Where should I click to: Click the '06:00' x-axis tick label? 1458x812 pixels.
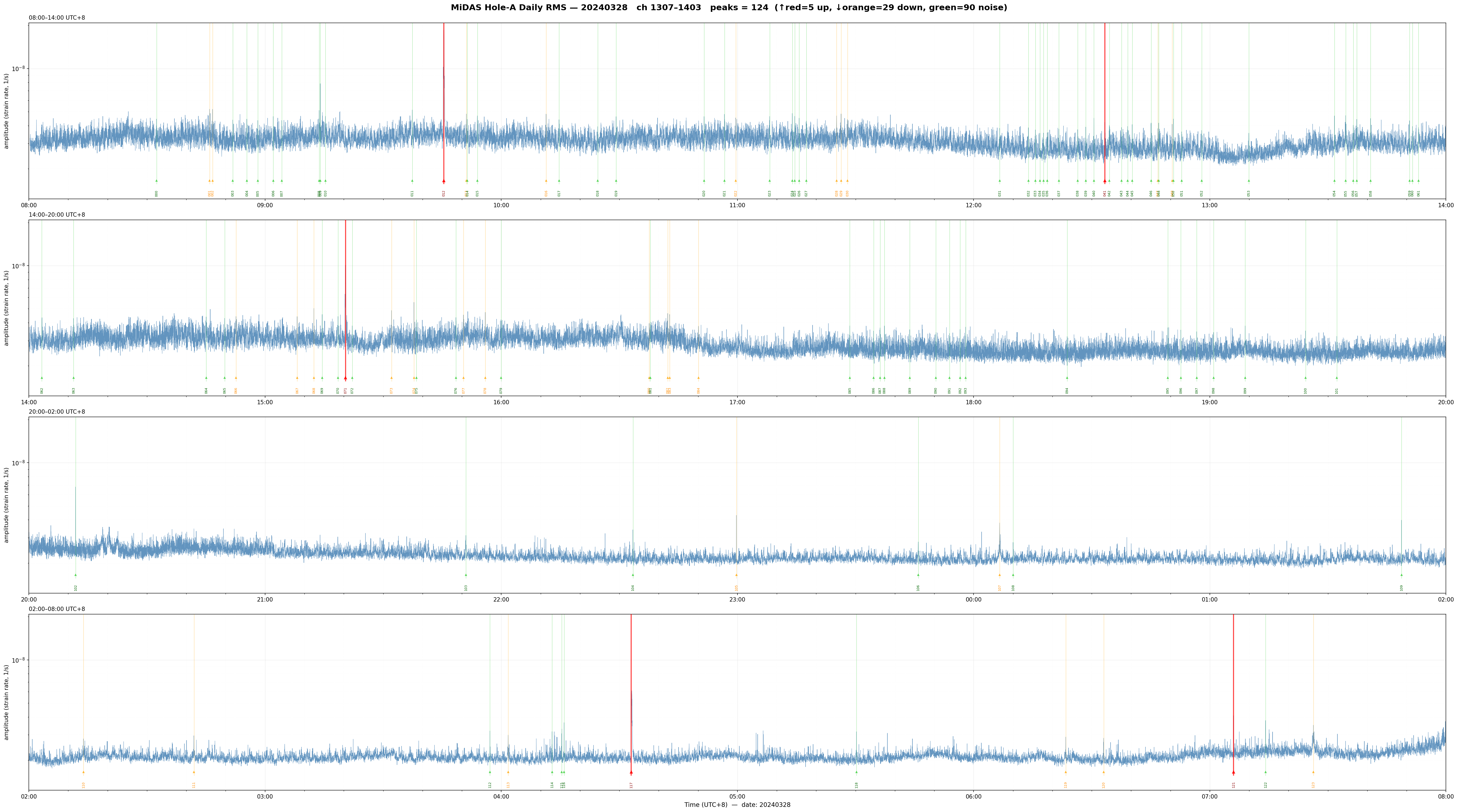[x=974, y=796]
